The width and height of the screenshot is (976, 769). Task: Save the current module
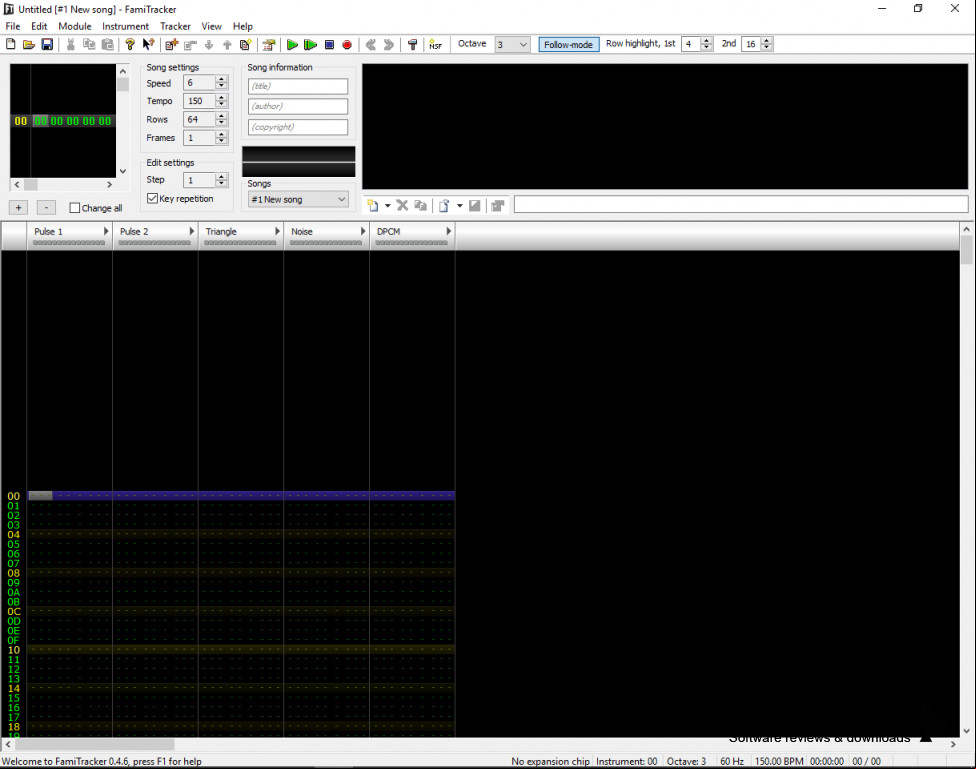point(47,44)
